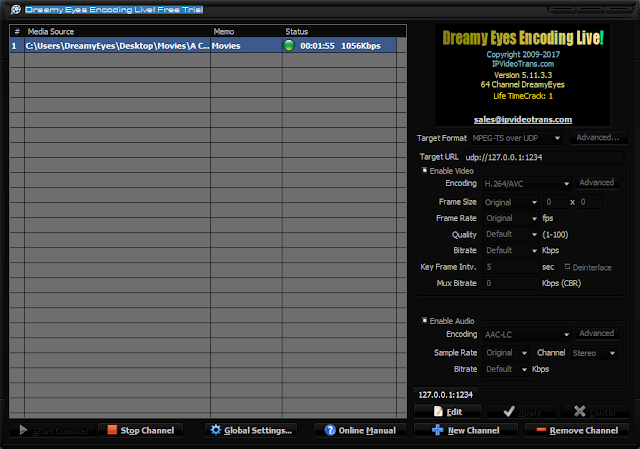
Task: Click the red minus icon for Remove Channel
Action: tap(541, 429)
